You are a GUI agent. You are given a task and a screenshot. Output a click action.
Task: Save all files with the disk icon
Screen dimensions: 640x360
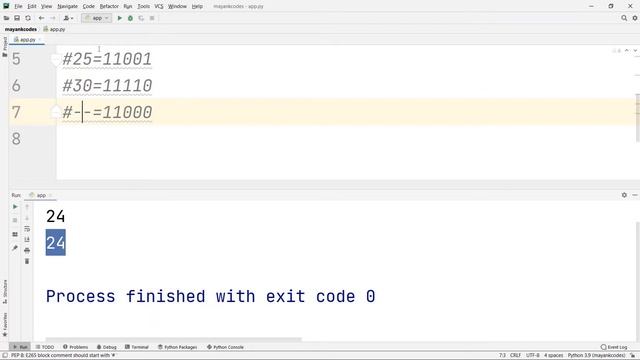(x=17, y=18)
